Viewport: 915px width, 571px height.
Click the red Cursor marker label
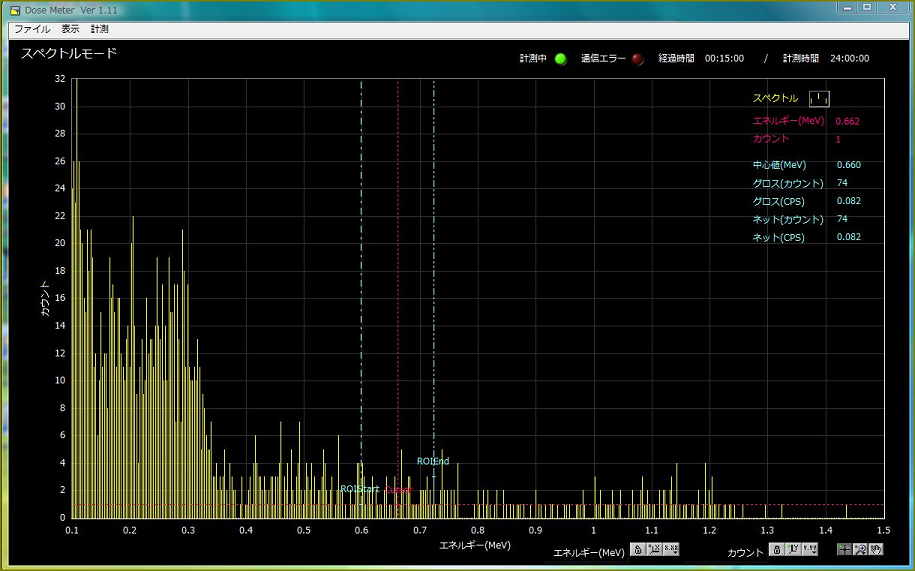click(x=398, y=490)
